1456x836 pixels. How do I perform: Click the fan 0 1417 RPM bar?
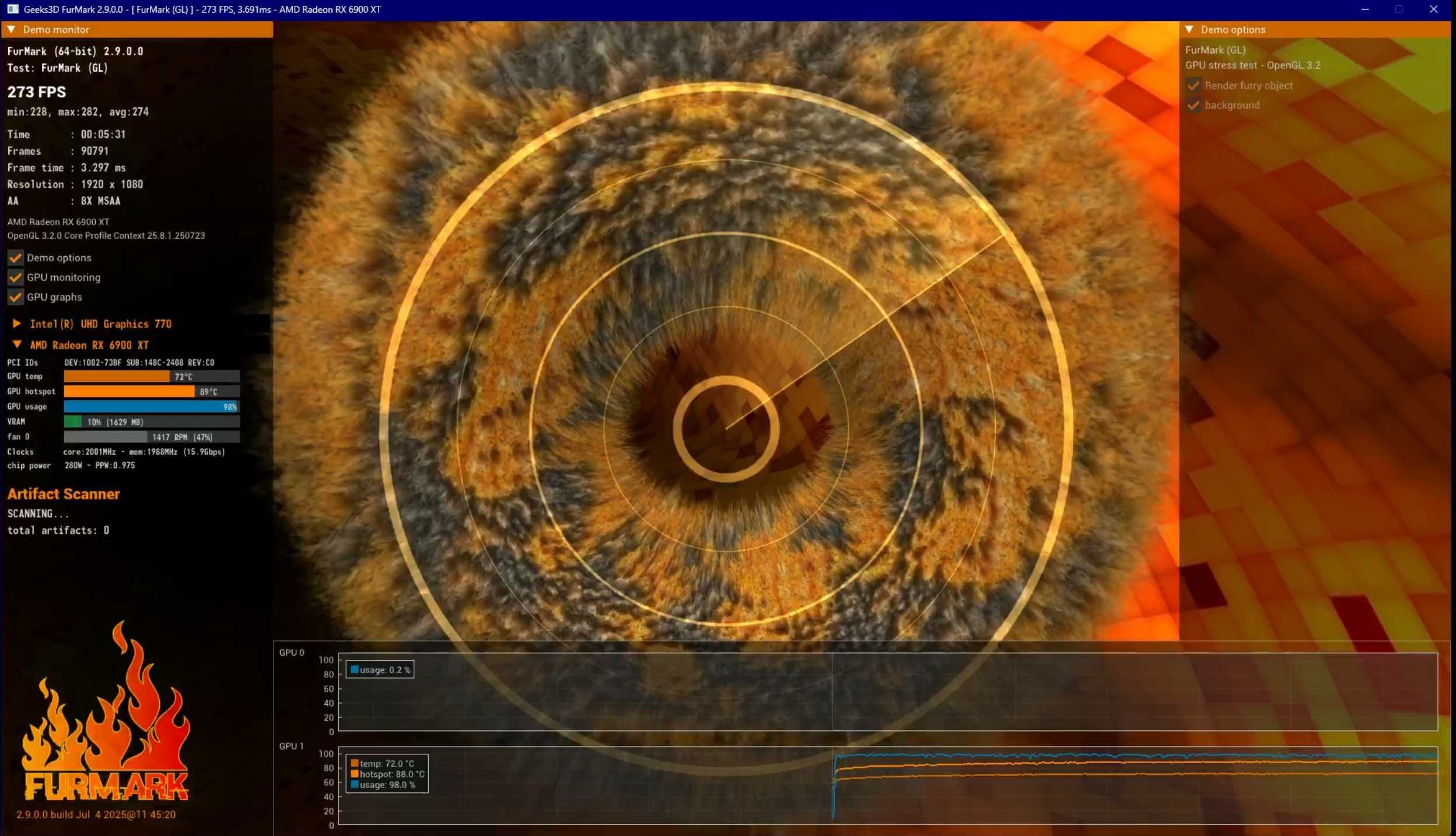[152, 436]
